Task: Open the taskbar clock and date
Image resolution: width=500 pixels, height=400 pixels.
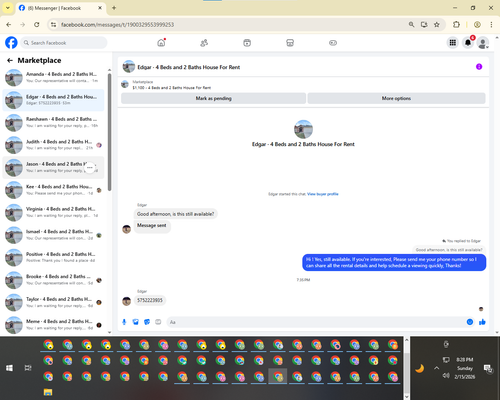Action: click(x=465, y=368)
